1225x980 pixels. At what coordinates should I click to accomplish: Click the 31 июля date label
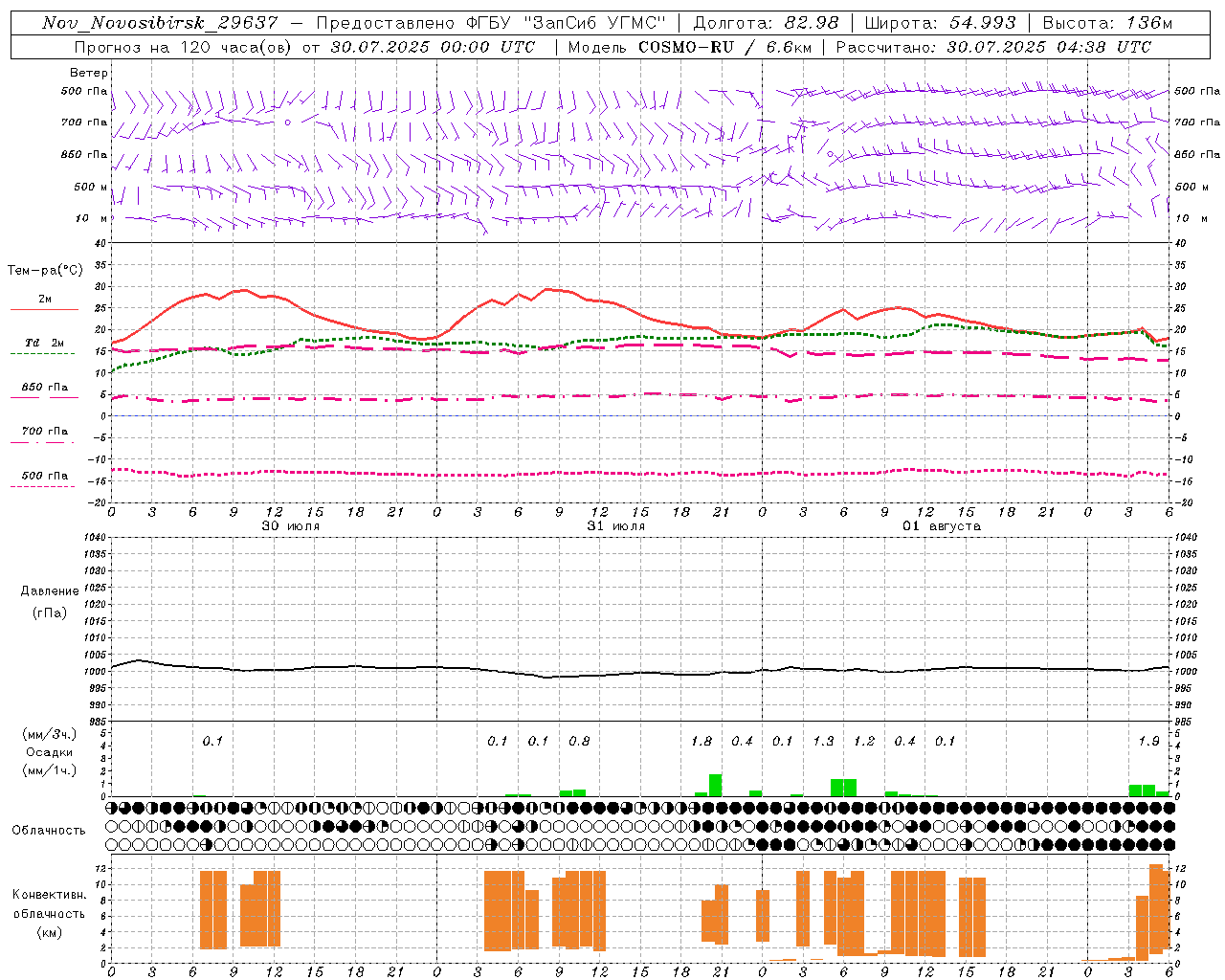coord(616,525)
